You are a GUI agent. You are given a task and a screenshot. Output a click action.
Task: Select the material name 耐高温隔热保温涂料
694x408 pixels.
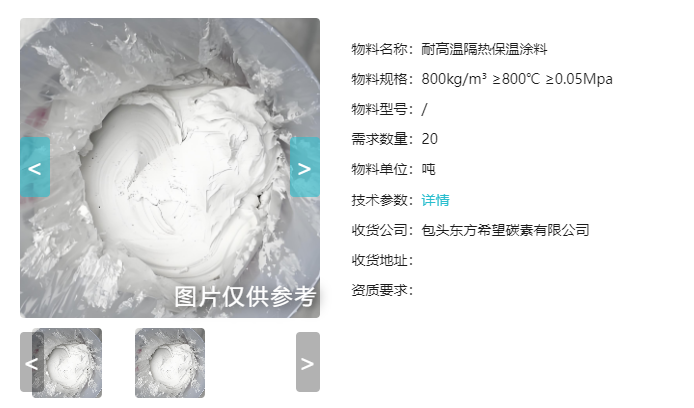pos(484,49)
